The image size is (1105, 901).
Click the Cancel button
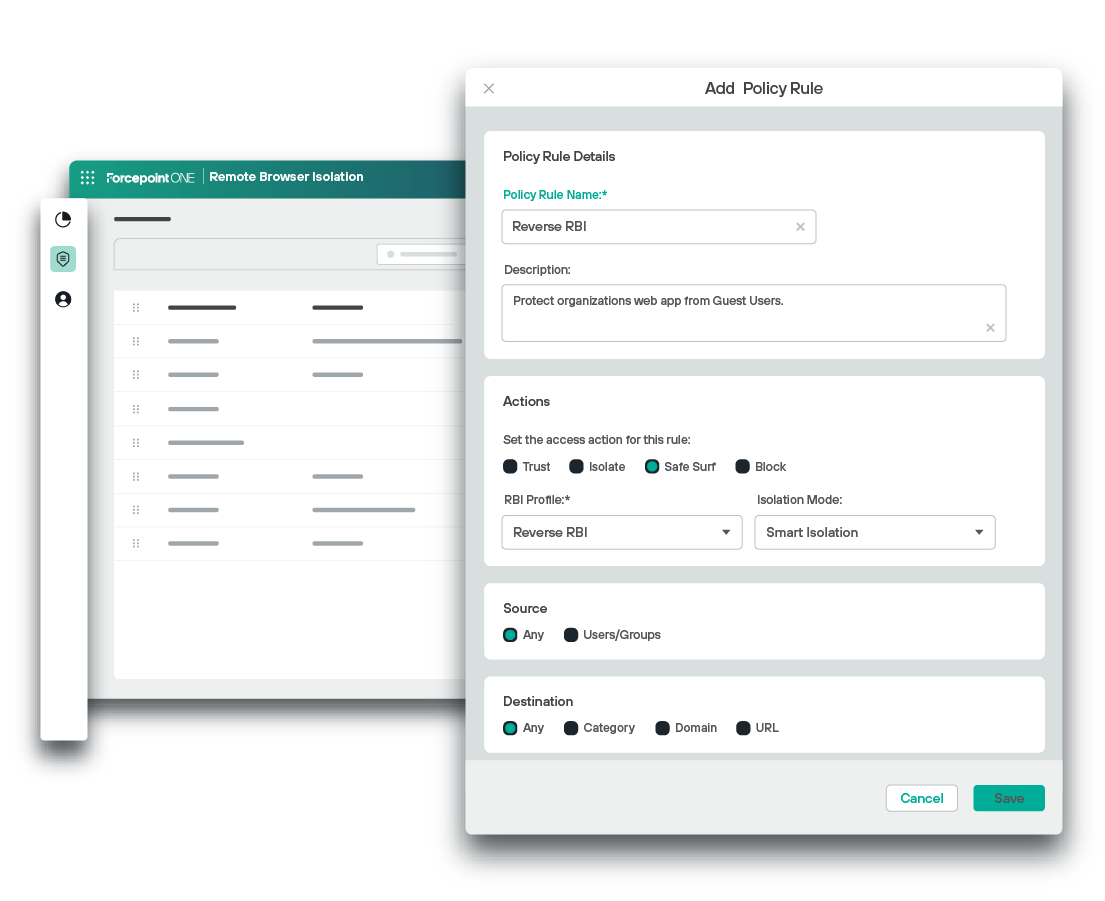(x=921, y=798)
